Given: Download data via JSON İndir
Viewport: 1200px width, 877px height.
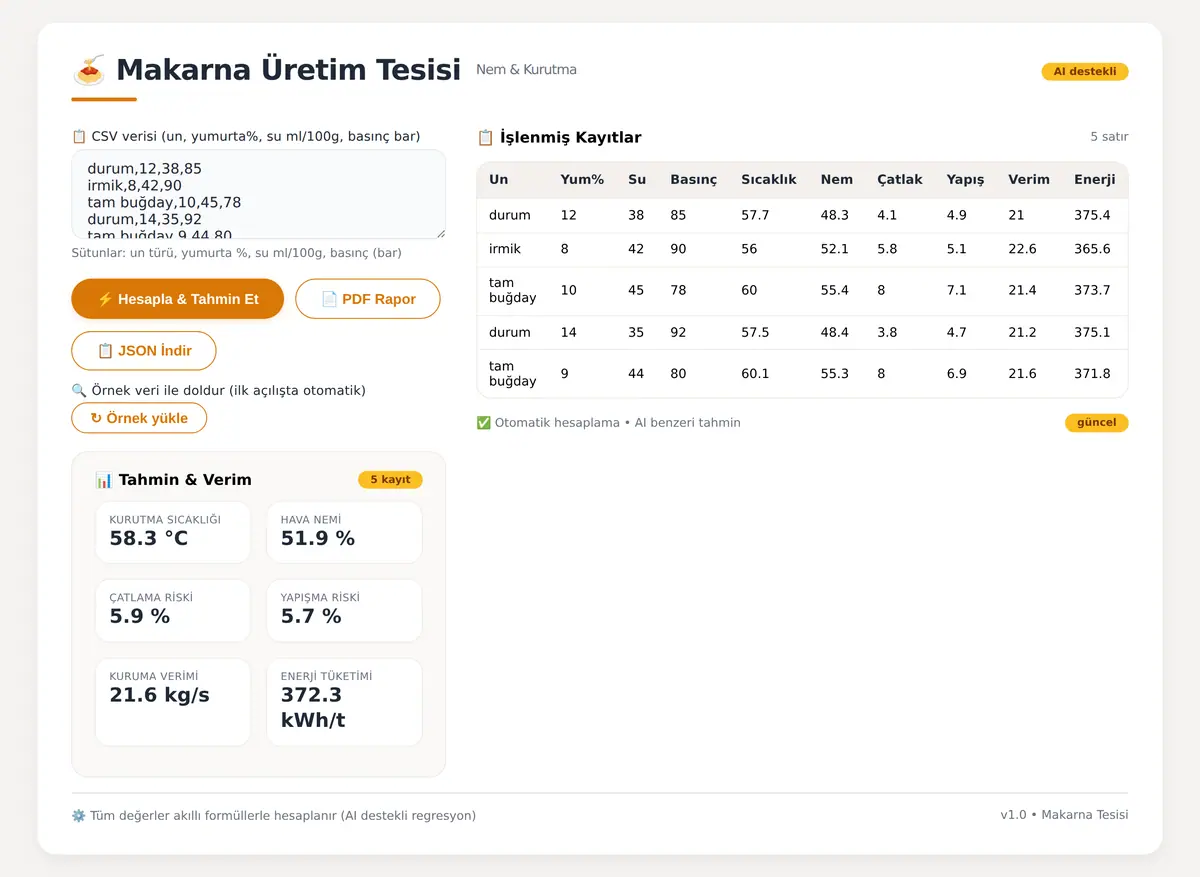Looking at the screenshot, I should coord(144,351).
